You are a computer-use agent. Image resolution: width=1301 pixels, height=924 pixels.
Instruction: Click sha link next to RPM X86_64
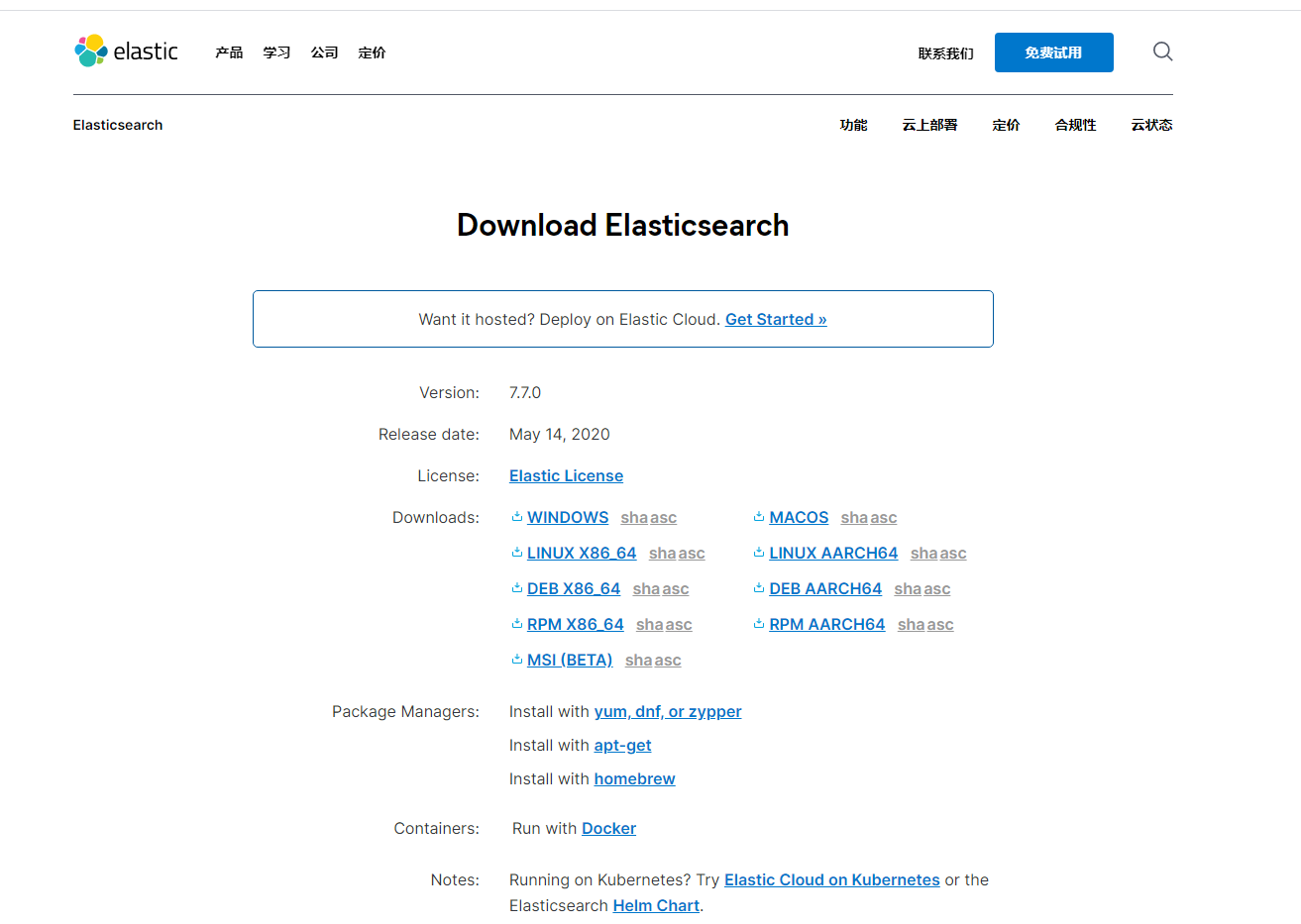(649, 625)
